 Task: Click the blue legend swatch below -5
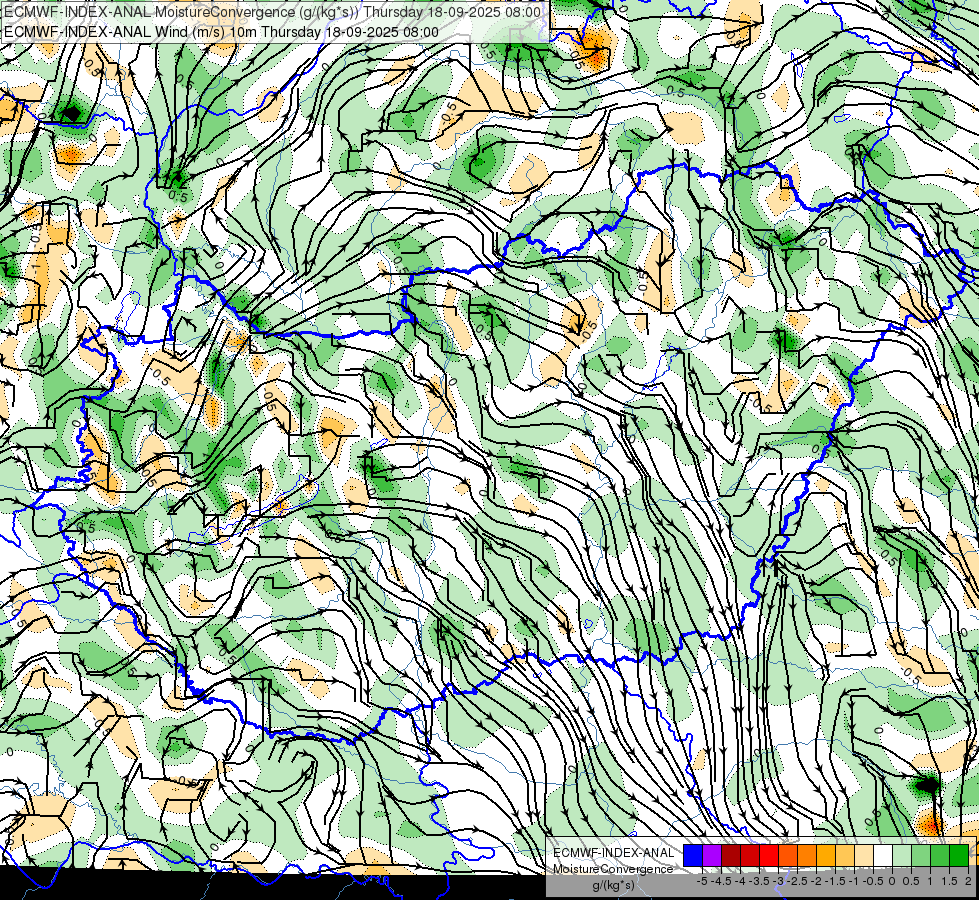coord(693,856)
